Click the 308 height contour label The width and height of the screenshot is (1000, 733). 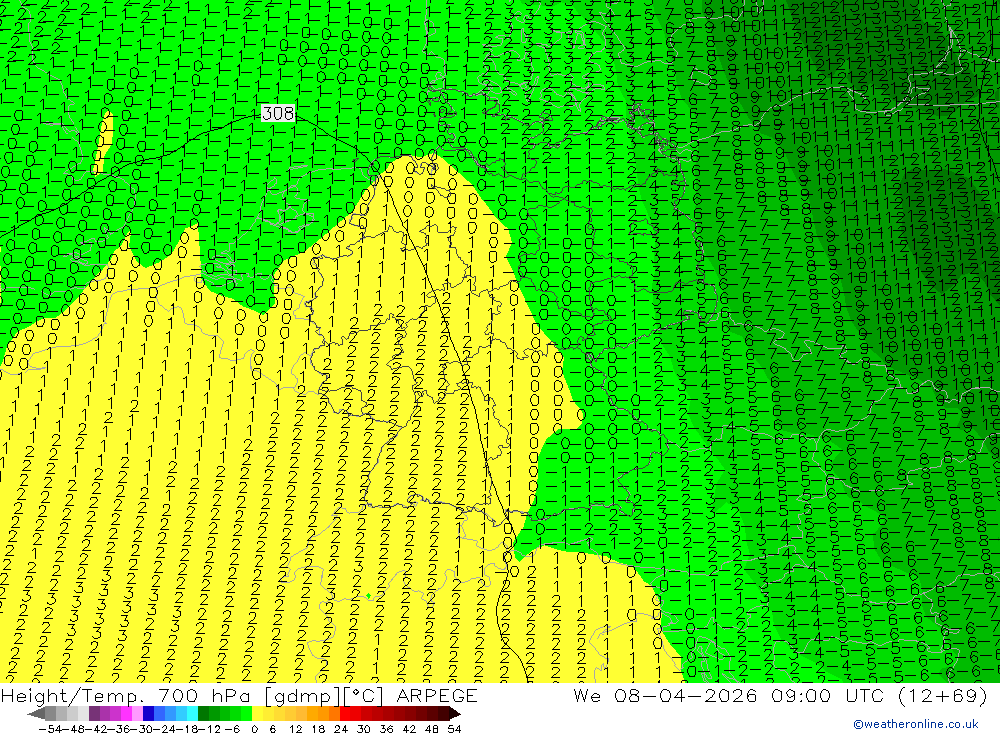pyautogui.click(x=278, y=114)
